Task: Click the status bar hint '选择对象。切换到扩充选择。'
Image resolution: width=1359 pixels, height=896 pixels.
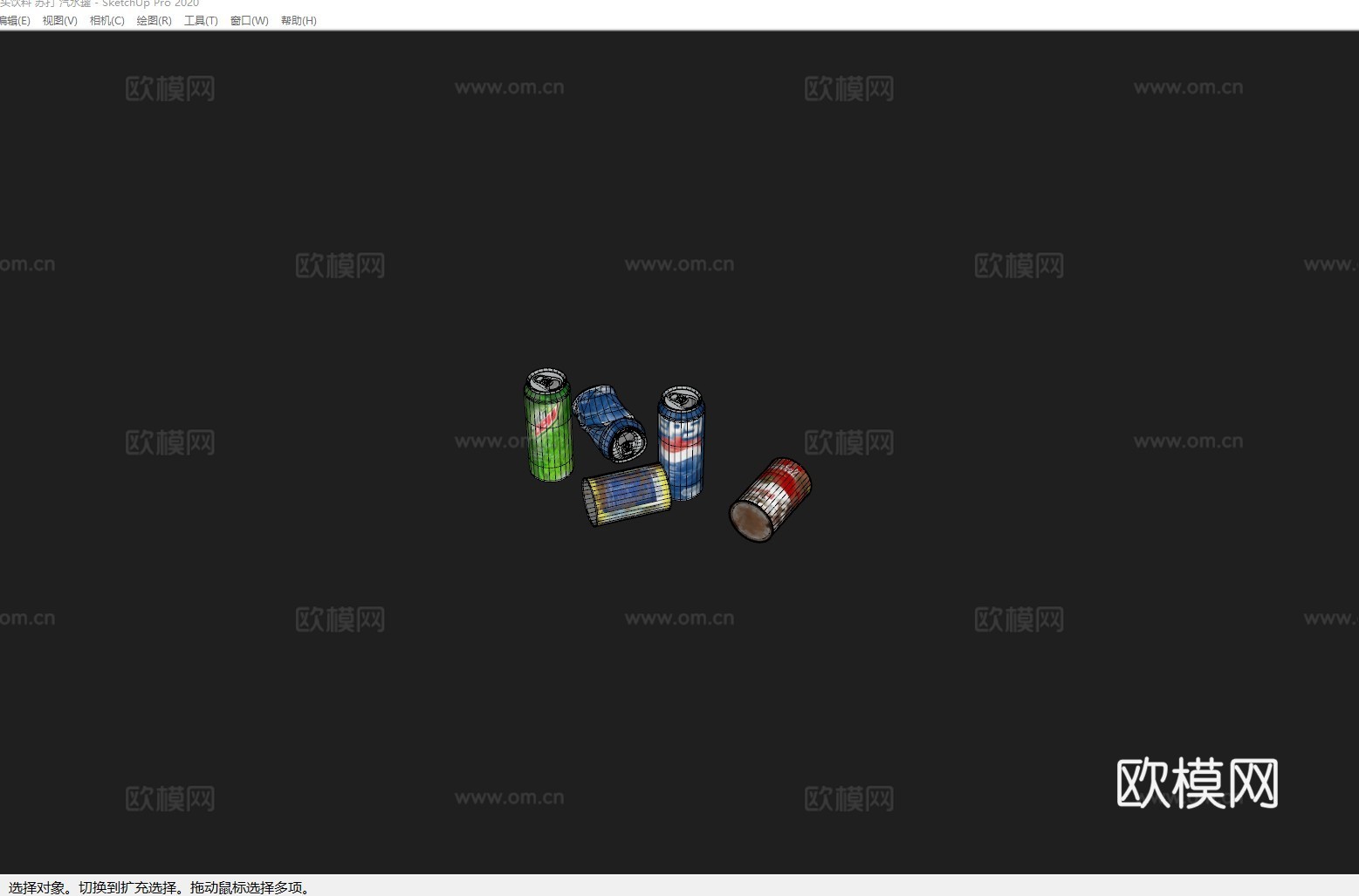Action: point(98,887)
